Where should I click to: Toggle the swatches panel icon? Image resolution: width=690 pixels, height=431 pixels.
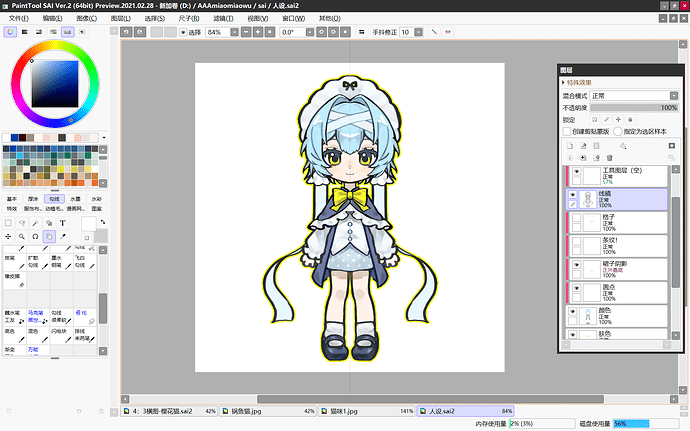coord(67,32)
